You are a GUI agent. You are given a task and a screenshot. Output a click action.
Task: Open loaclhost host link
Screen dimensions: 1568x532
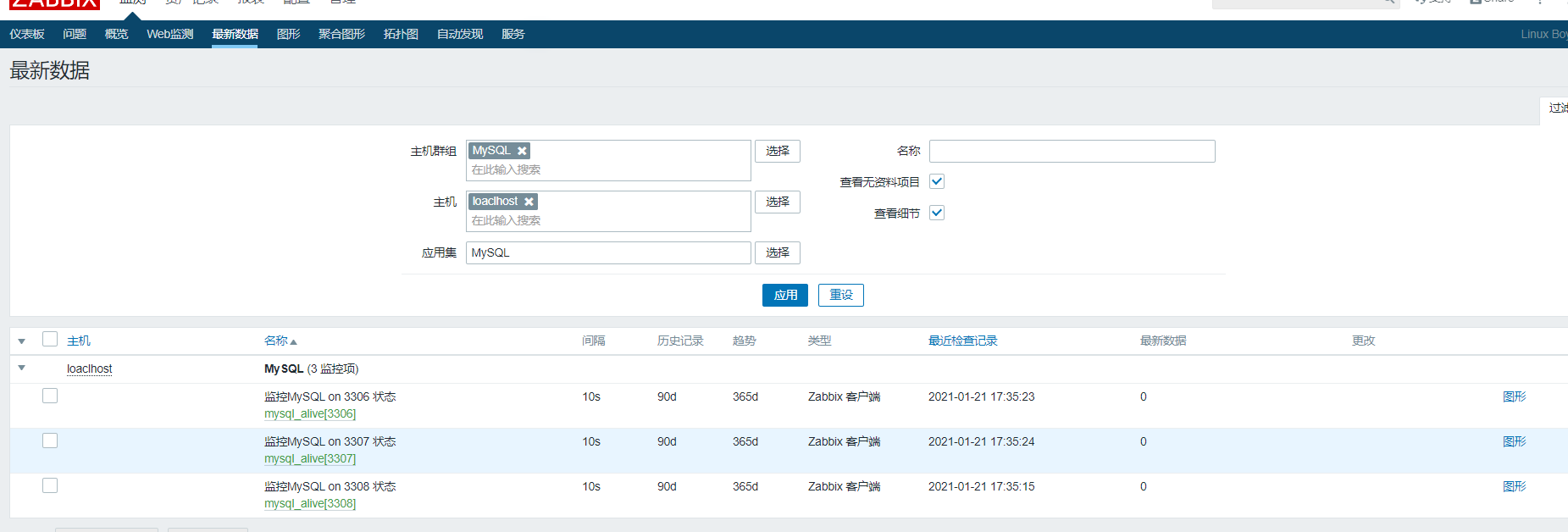point(90,369)
